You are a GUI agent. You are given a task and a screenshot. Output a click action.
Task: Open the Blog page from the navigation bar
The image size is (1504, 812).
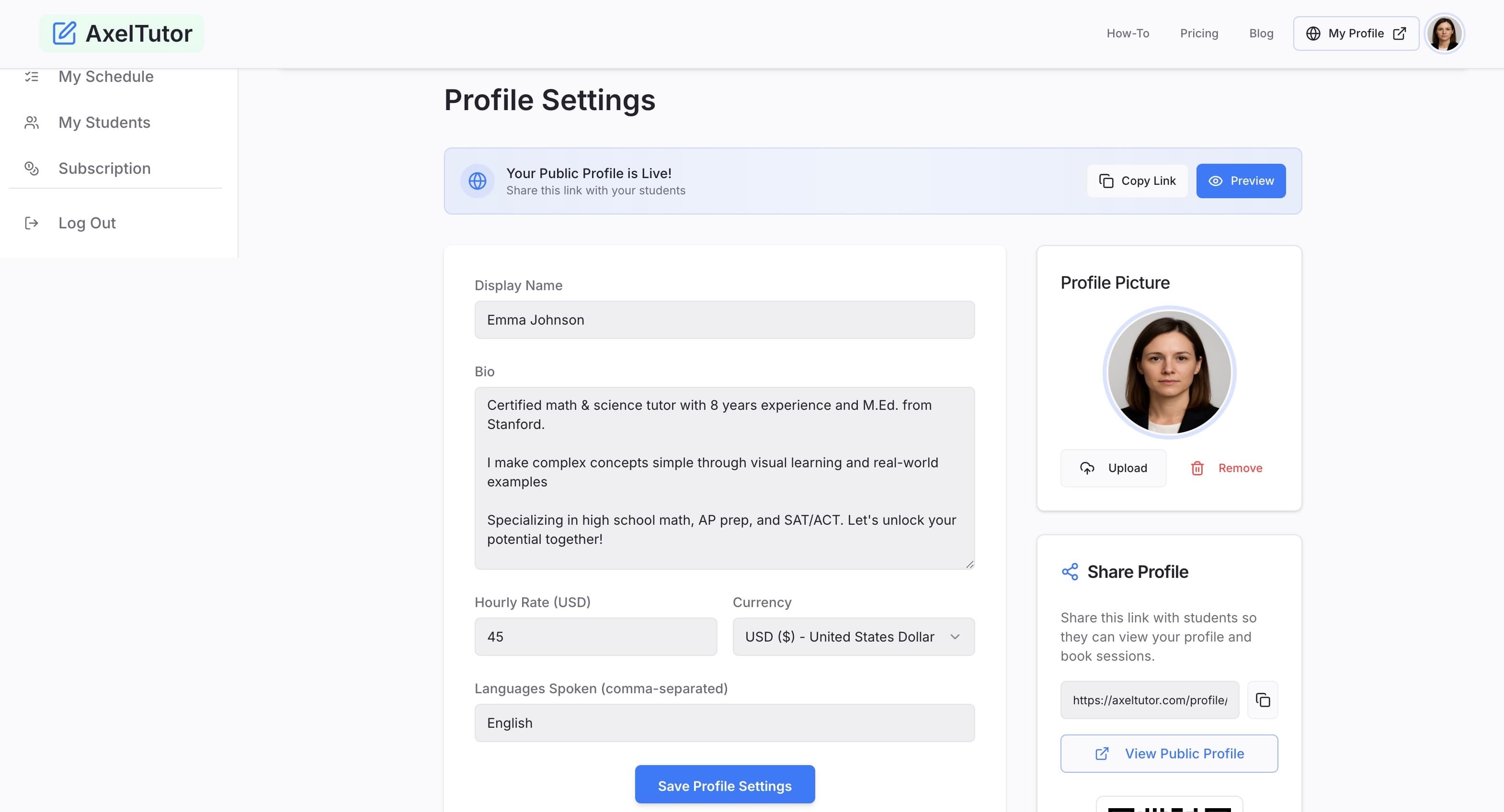tap(1261, 33)
